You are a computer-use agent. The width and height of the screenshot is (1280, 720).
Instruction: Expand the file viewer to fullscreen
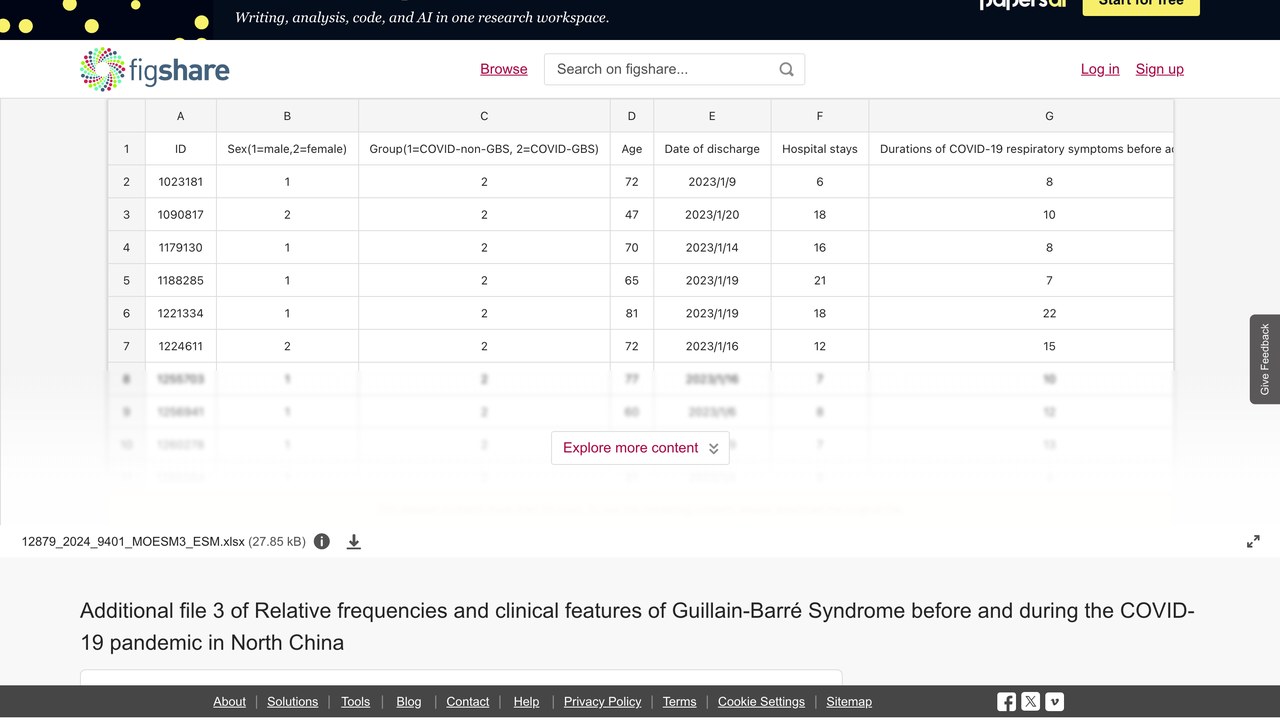[x=1253, y=542]
